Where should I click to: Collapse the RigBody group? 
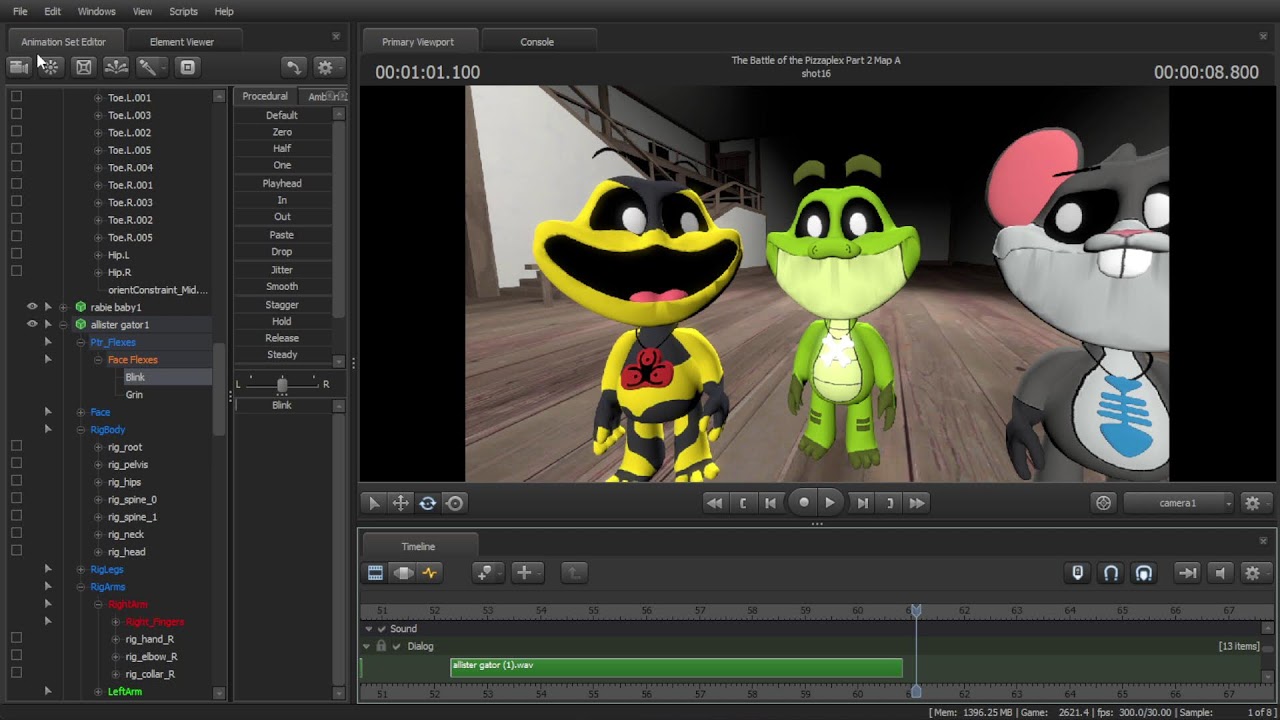point(81,430)
